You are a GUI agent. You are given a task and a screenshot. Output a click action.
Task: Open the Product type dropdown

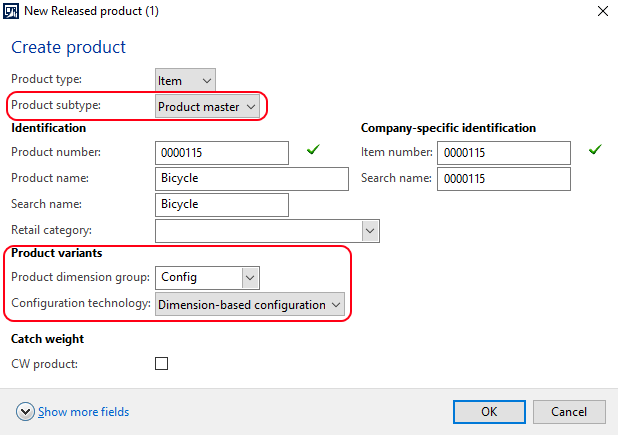pyautogui.click(x=185, y=81)
